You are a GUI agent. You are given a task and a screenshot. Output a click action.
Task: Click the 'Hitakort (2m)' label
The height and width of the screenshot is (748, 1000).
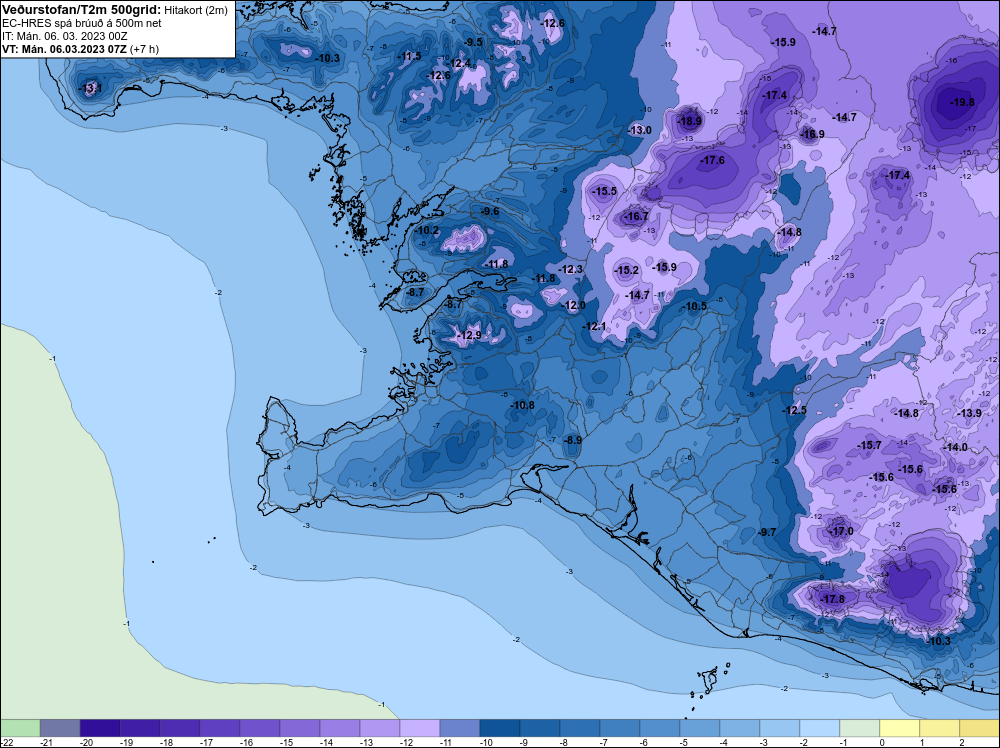[196, 10]
